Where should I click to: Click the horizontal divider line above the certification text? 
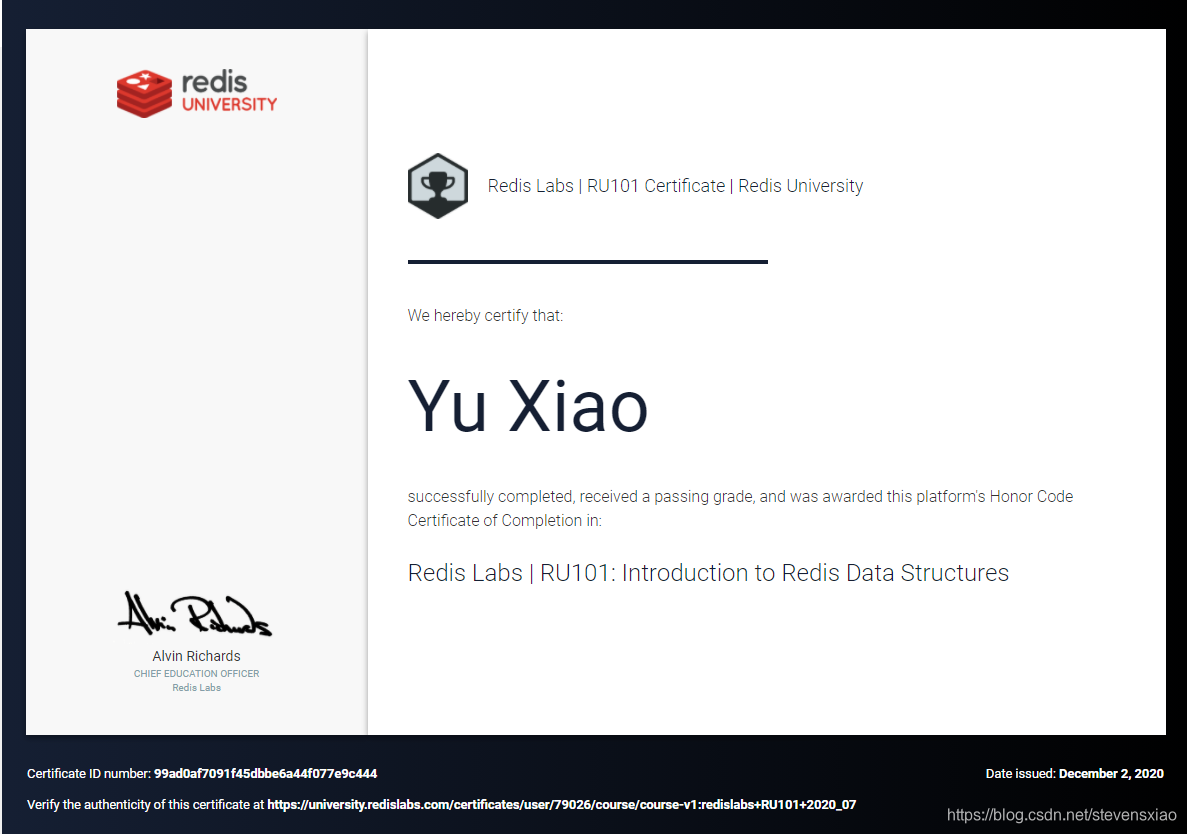587,263
